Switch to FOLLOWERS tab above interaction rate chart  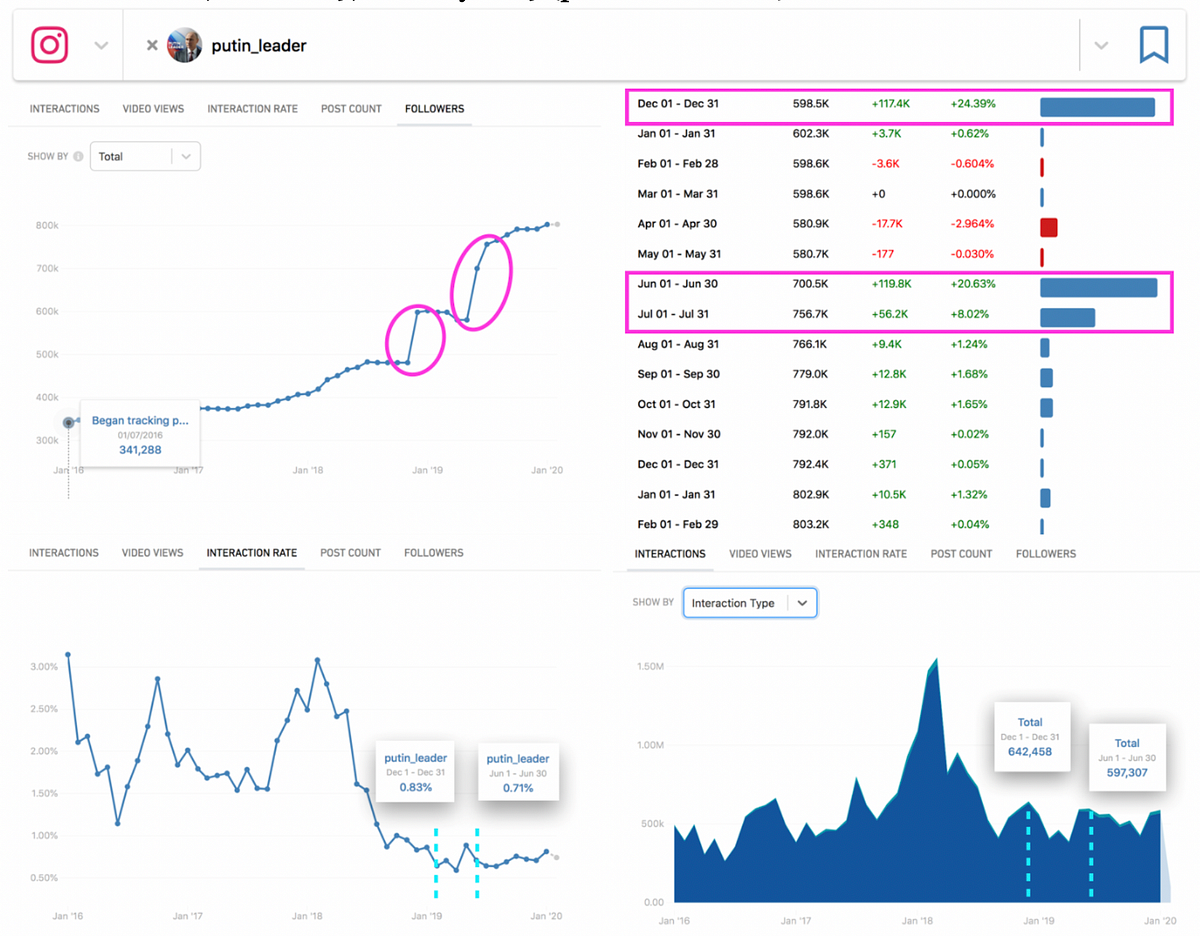coord(434,553)
